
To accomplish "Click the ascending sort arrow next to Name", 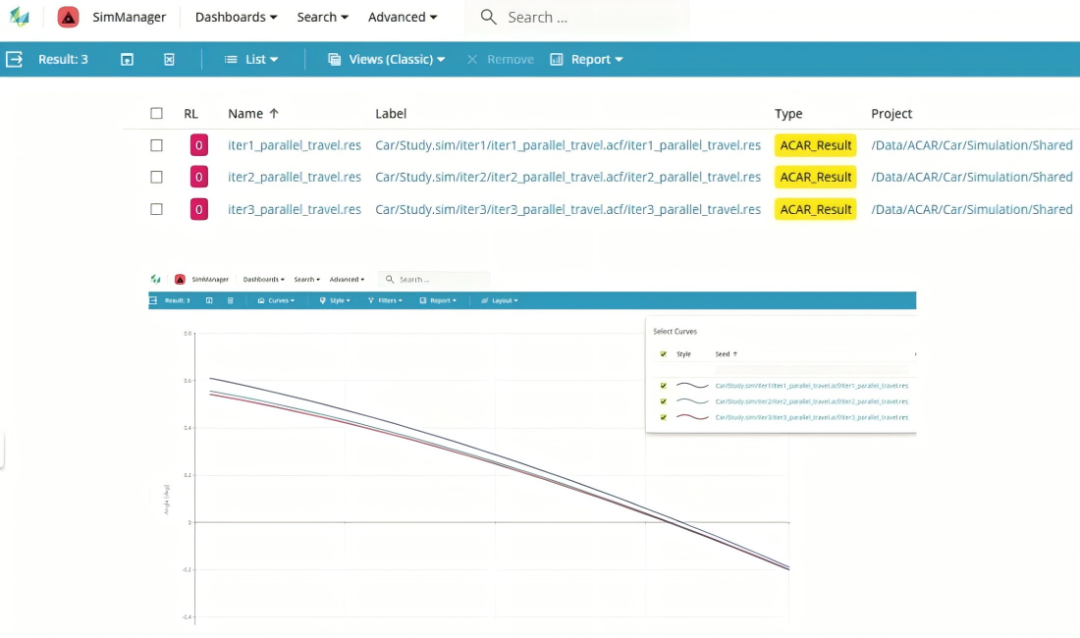I will [273, 114].
